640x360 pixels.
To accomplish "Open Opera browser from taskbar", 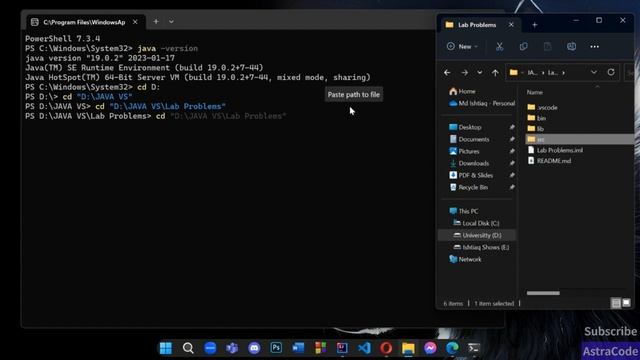I will (x=386, y=348).
